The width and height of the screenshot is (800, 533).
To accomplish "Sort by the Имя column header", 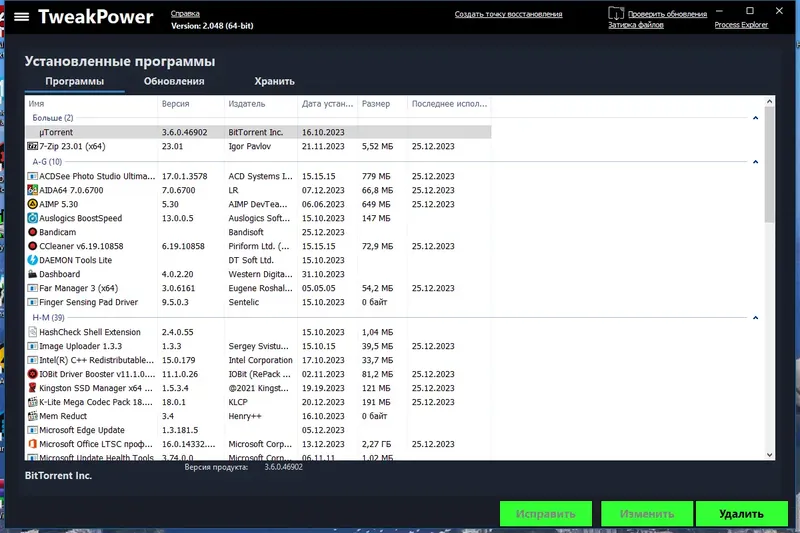I will coord(91,104).
